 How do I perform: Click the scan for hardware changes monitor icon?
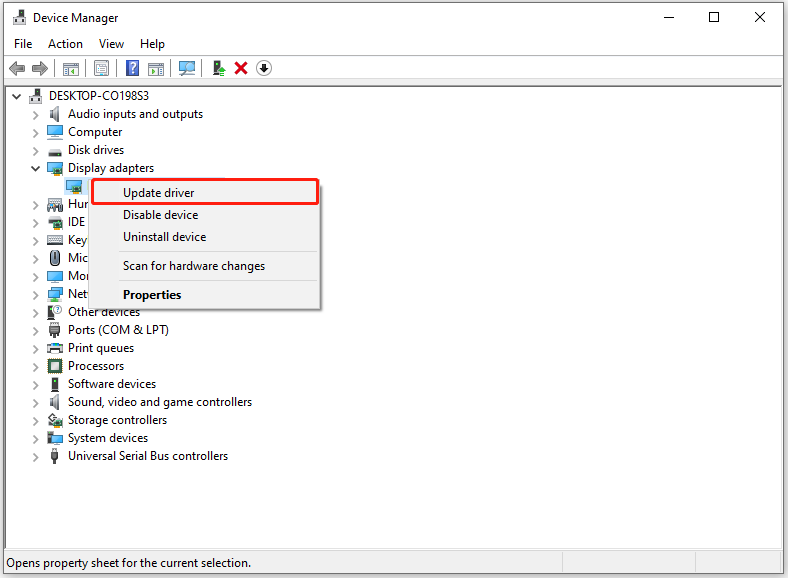coord(187,68)
